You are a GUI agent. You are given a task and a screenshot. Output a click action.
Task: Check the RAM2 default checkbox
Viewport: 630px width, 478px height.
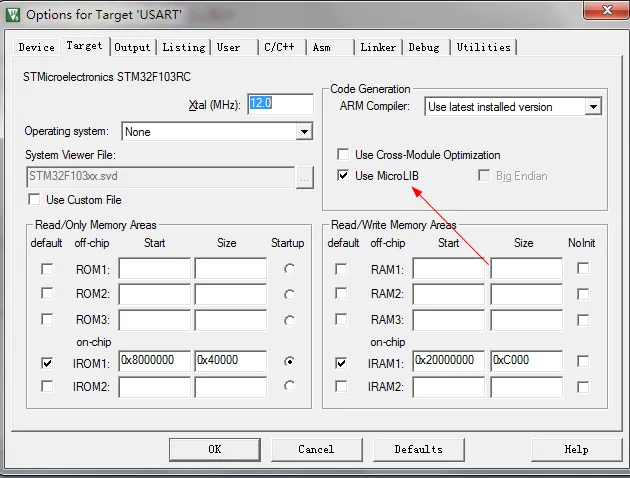341,293
